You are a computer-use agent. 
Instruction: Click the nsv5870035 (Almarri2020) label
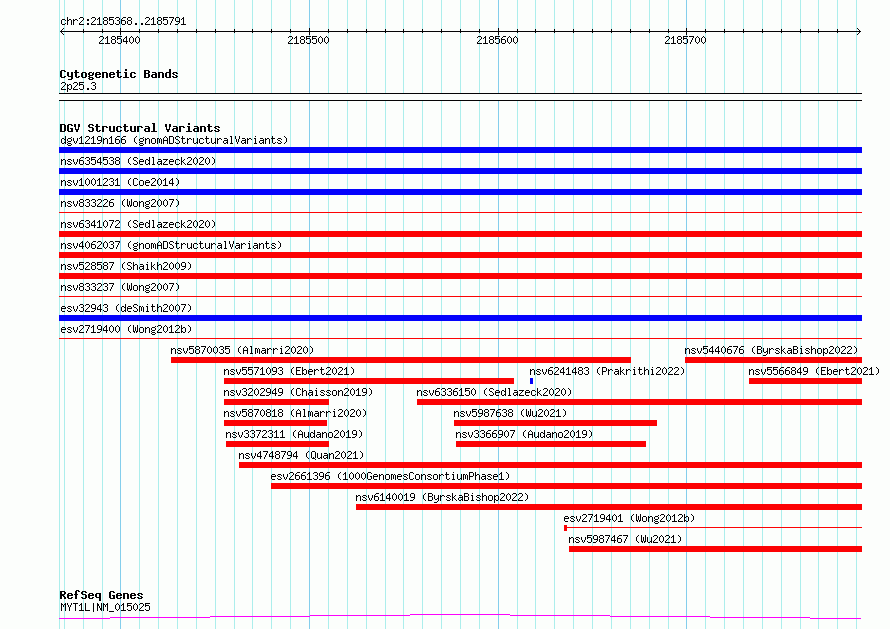(242, 350)
